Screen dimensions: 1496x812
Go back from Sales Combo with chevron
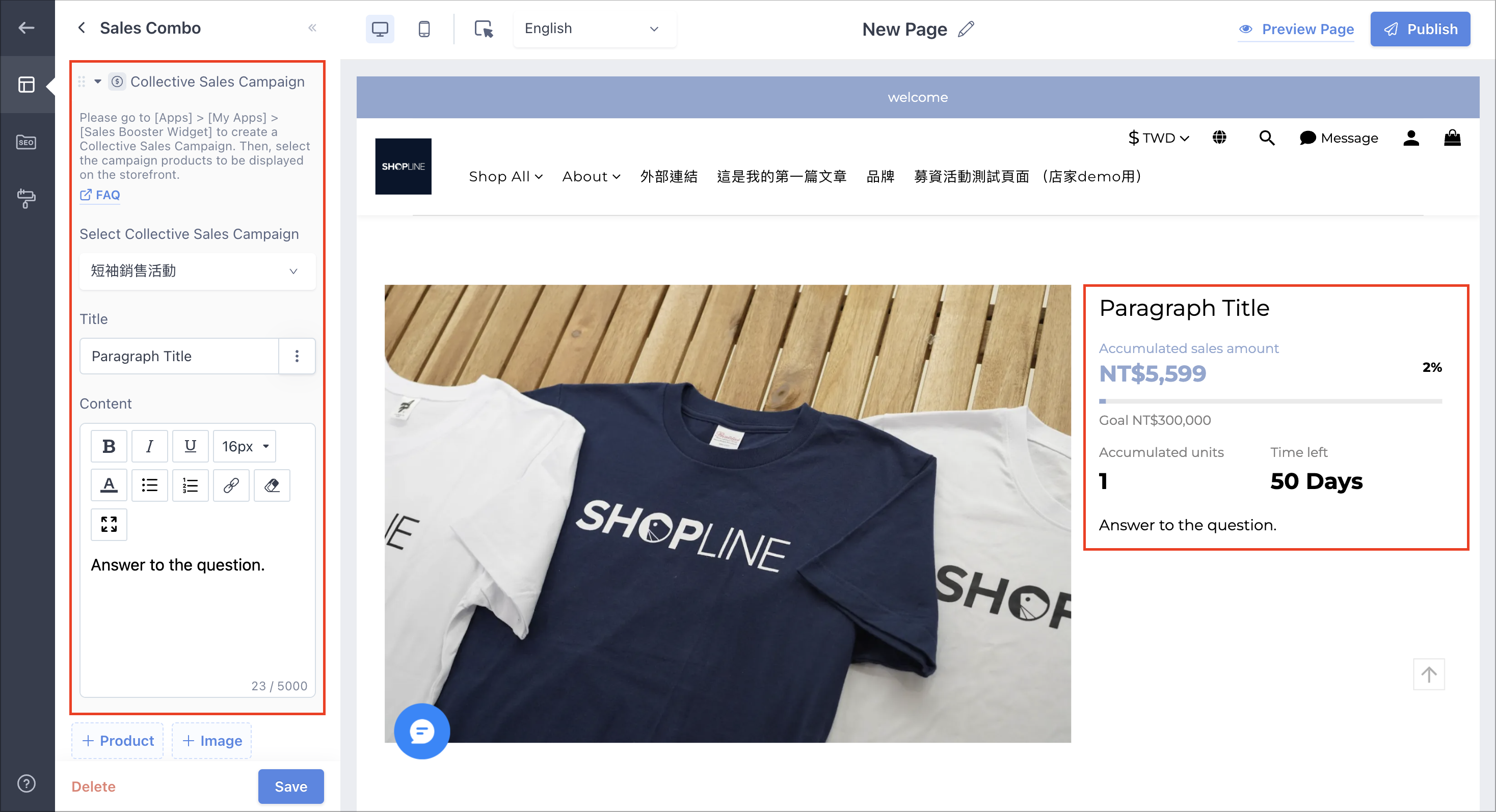(82, 28)
